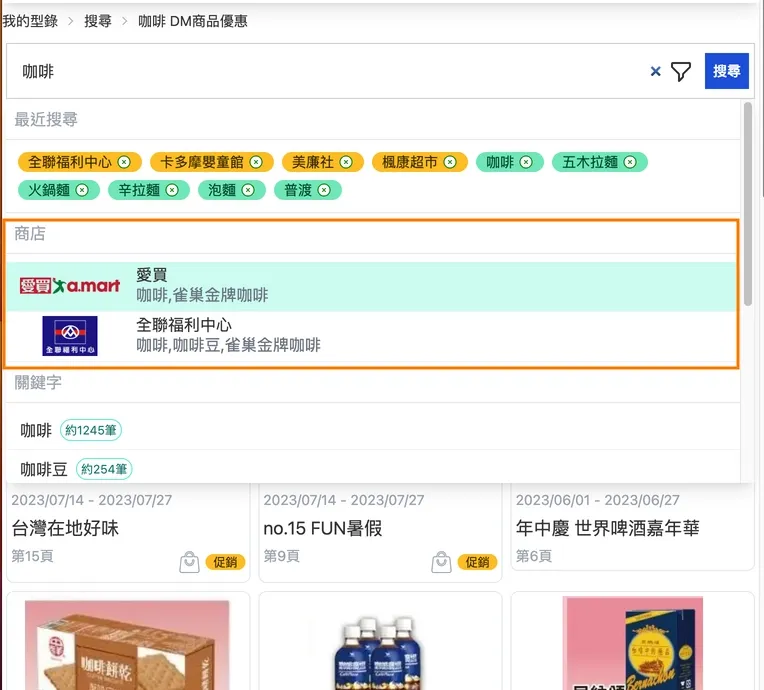764x690 pixels.
Task: Open the 咖啡餅乾 product thumbnail
Action: coord(127,645)
